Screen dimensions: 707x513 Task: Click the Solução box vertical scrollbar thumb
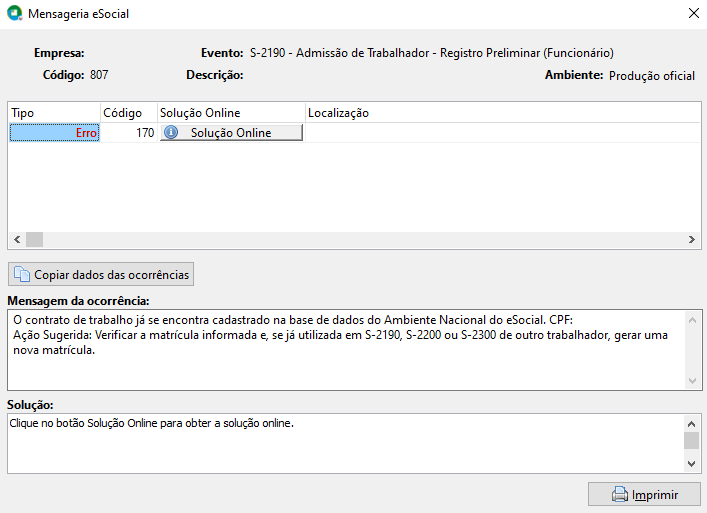pyautogui.click(x=692, y=440)
